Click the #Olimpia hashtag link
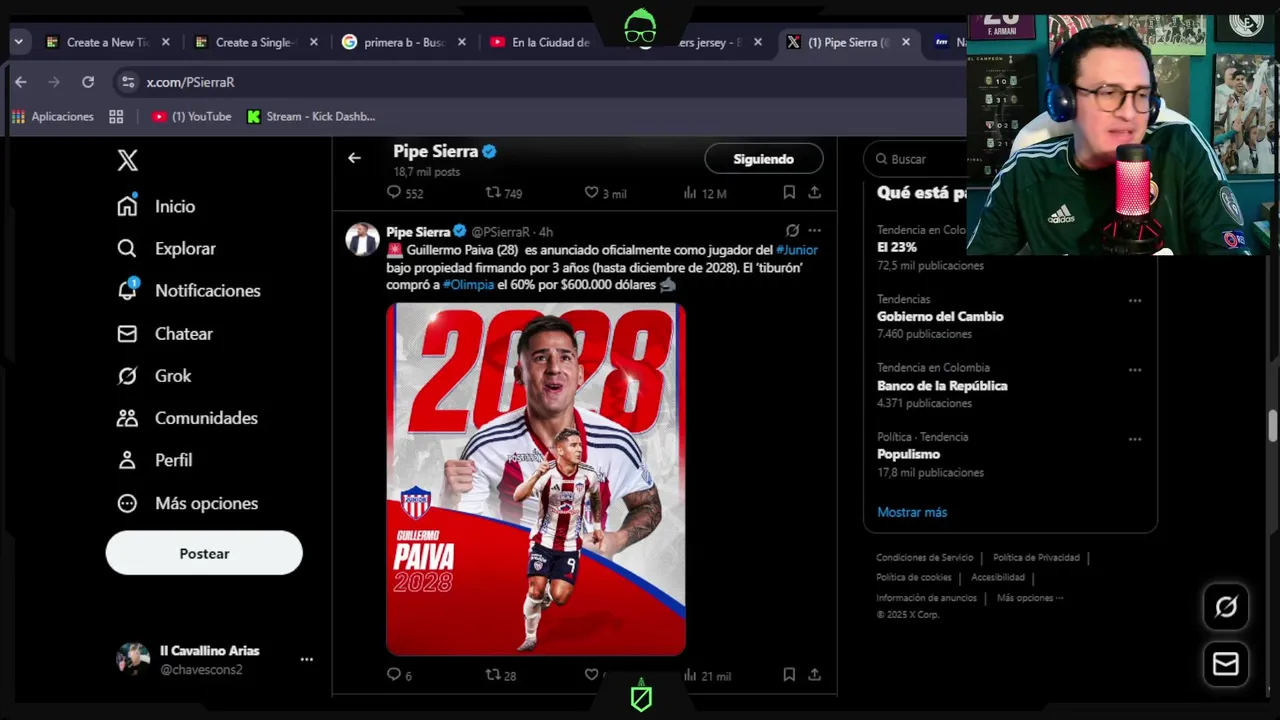1280x720 pixels. pos(468,285)
